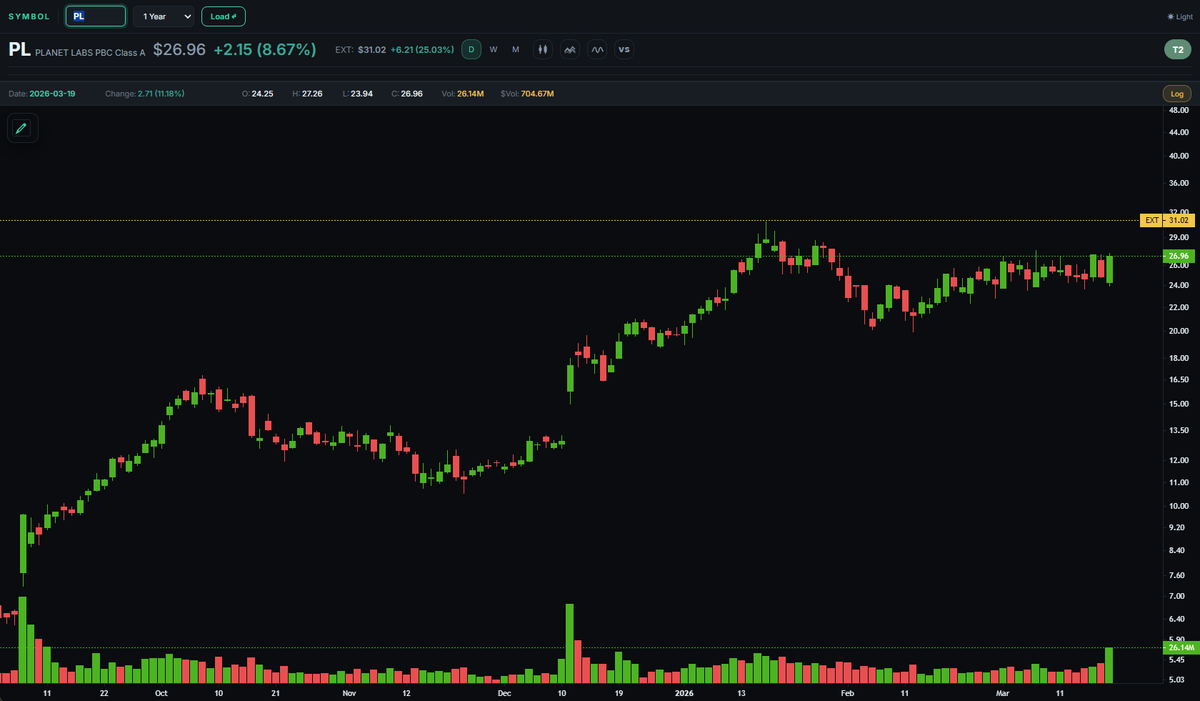Click the Oct label on the time axis

[x=162, y=692]
